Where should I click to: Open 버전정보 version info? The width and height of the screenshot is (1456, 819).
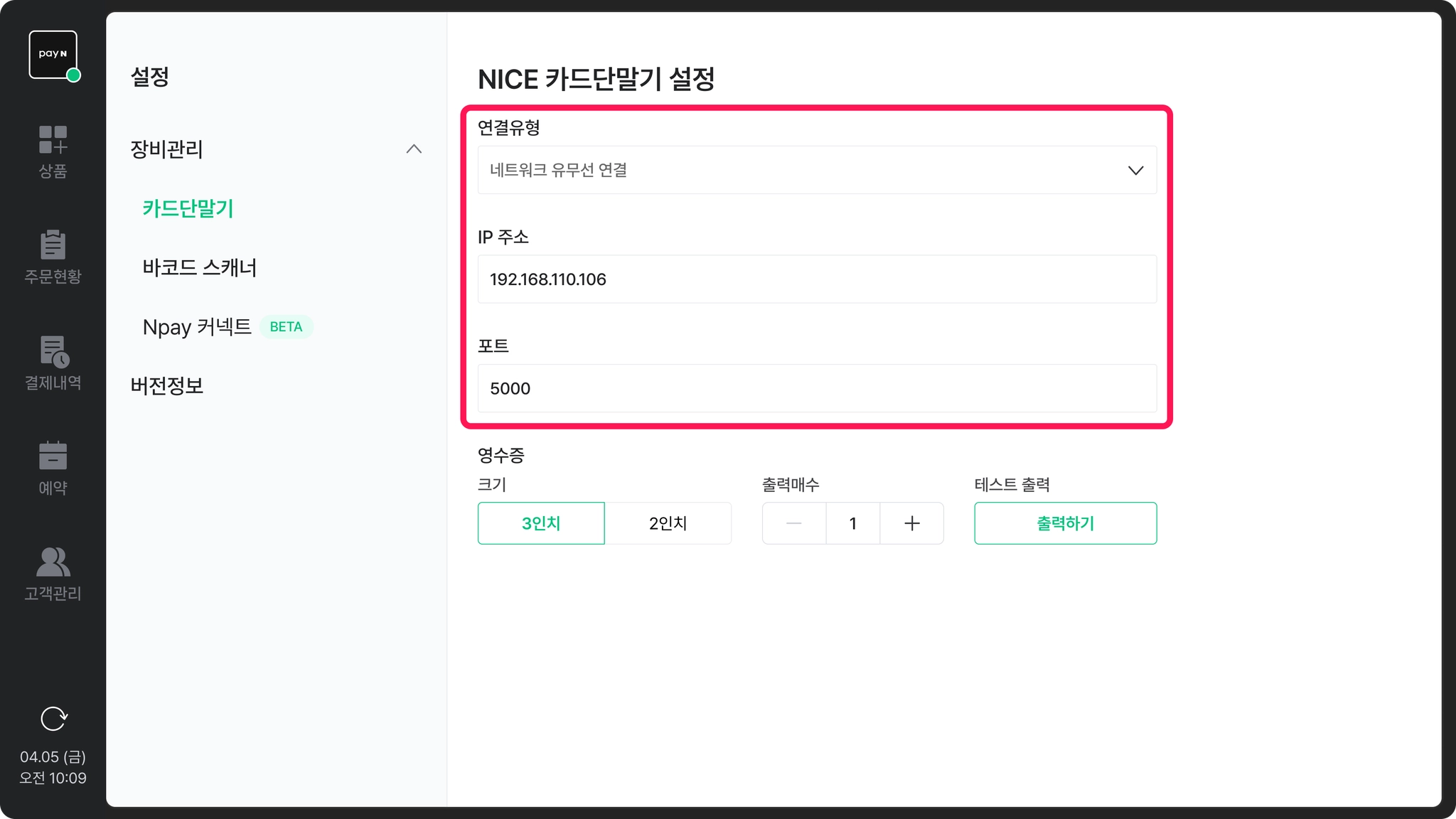[167, 385]
